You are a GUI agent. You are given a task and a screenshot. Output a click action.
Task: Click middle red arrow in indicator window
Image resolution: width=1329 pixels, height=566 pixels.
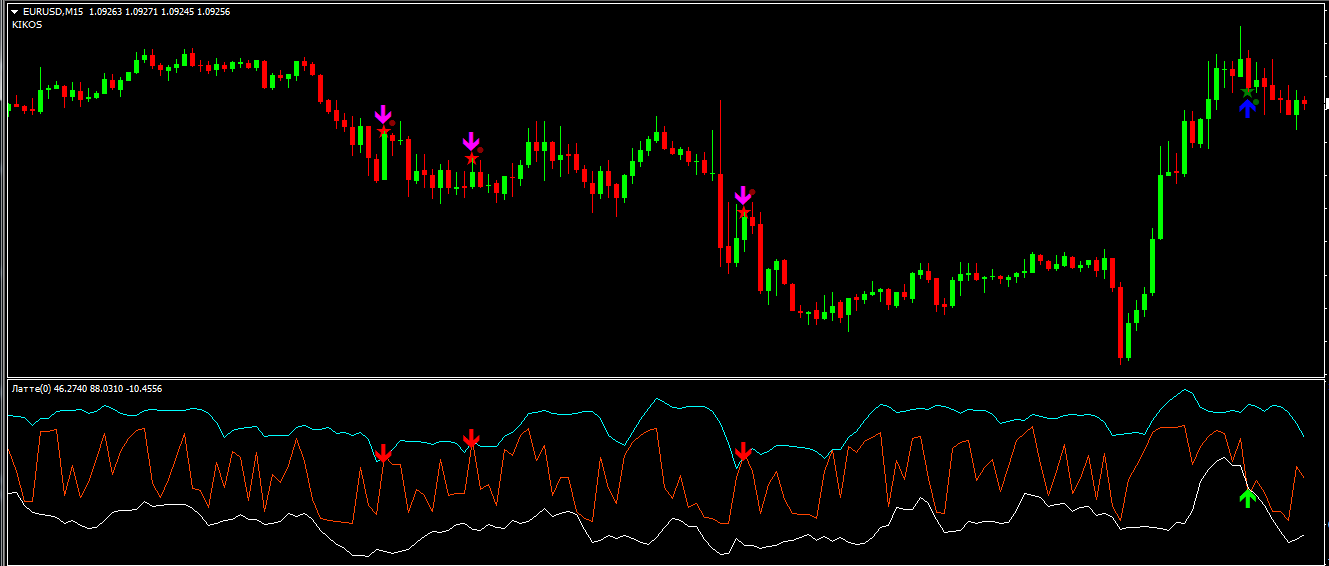[x=471, y=438]
